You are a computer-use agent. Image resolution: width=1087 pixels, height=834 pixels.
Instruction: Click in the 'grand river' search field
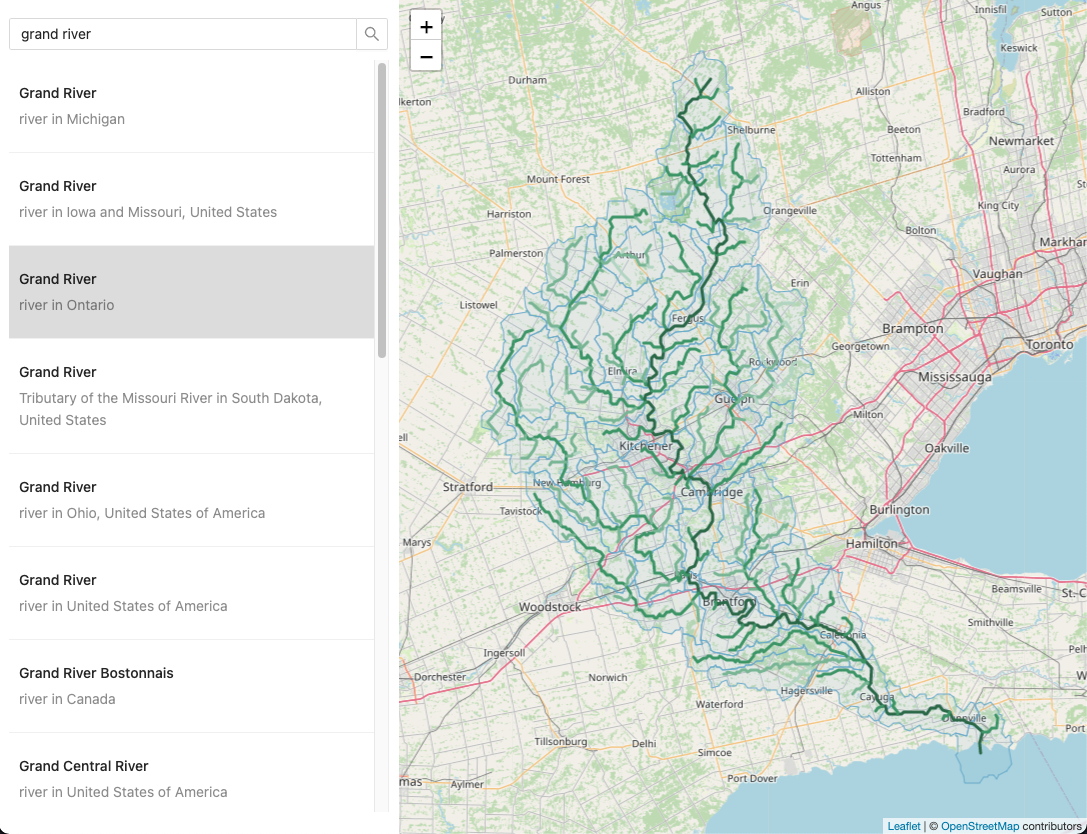[x=183, y=34]
